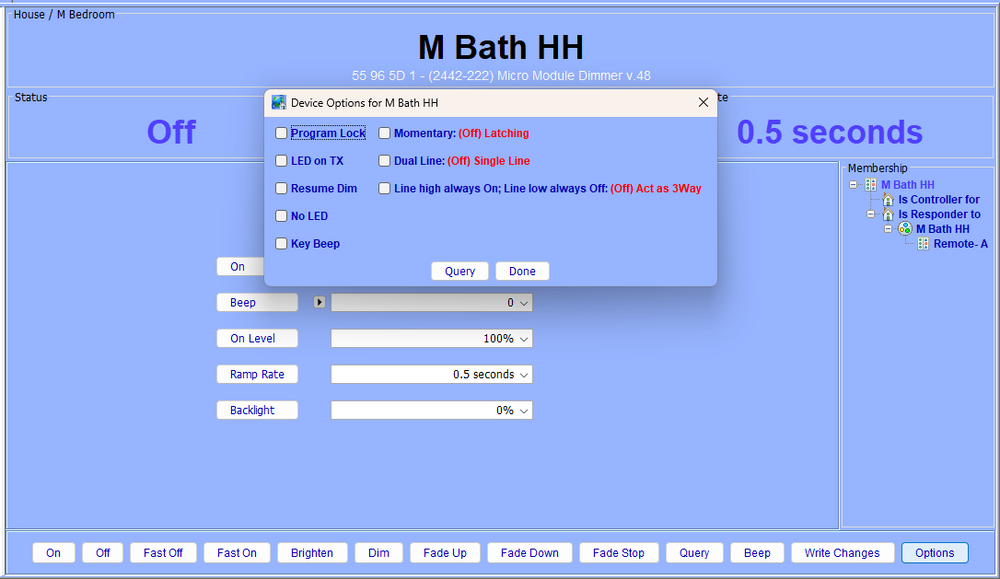Click the Write Changes button
This screenshot has width=1000, height=579.
pyautogui.click(x=842, y=553)
